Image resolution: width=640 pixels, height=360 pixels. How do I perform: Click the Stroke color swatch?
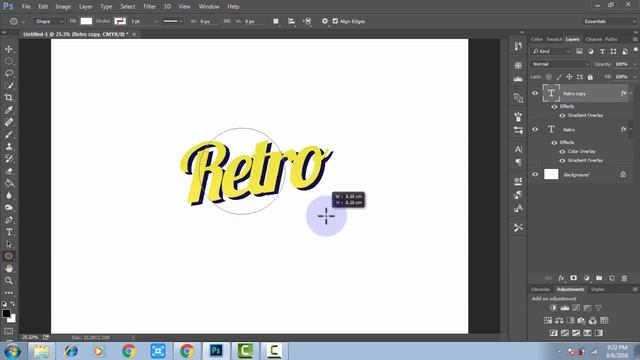pos(120,21)
